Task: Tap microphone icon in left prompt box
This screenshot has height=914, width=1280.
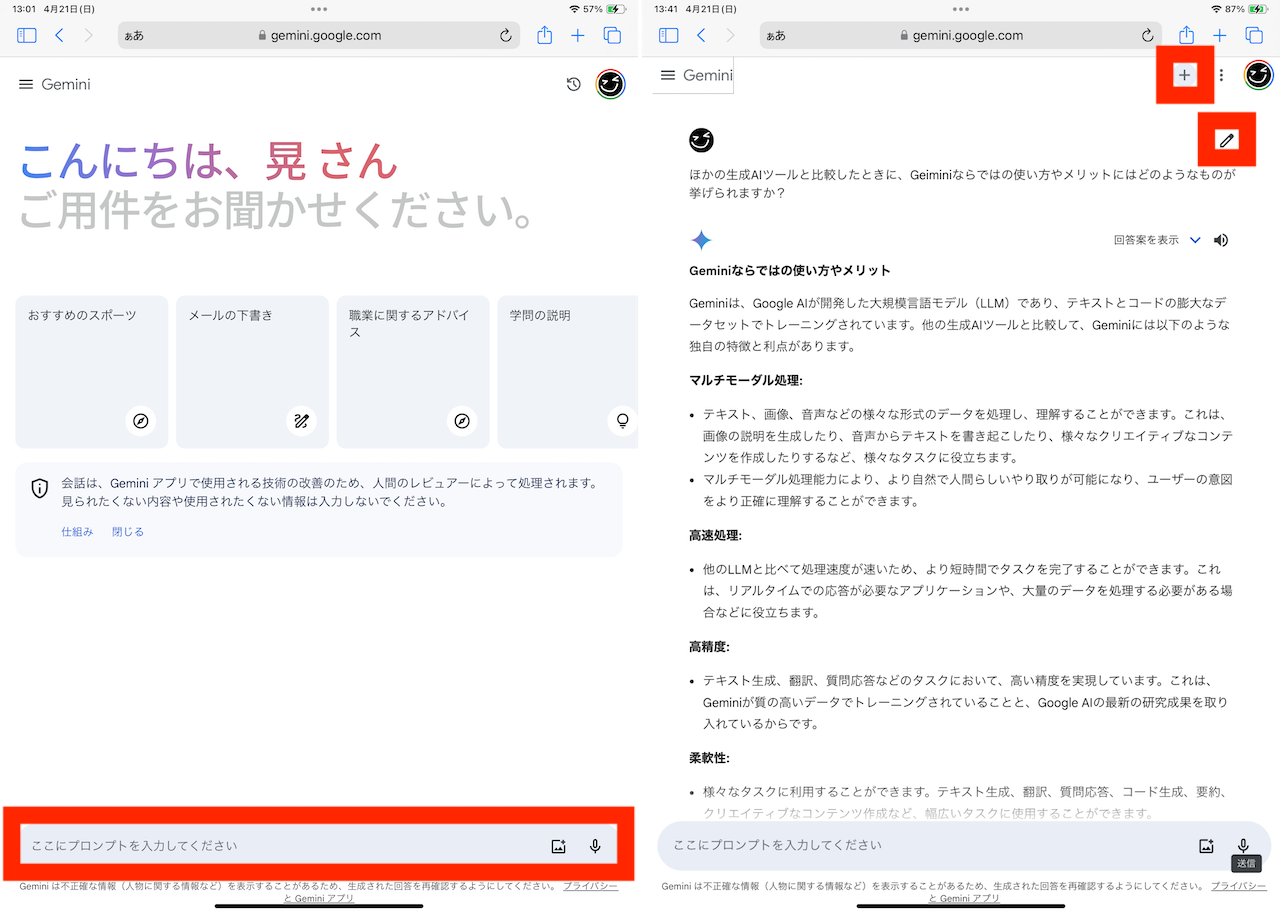Action: click(595, 846)
